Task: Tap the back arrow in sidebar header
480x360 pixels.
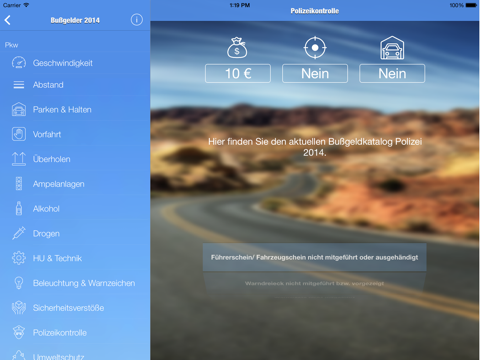Action: [x=8, y=20]
